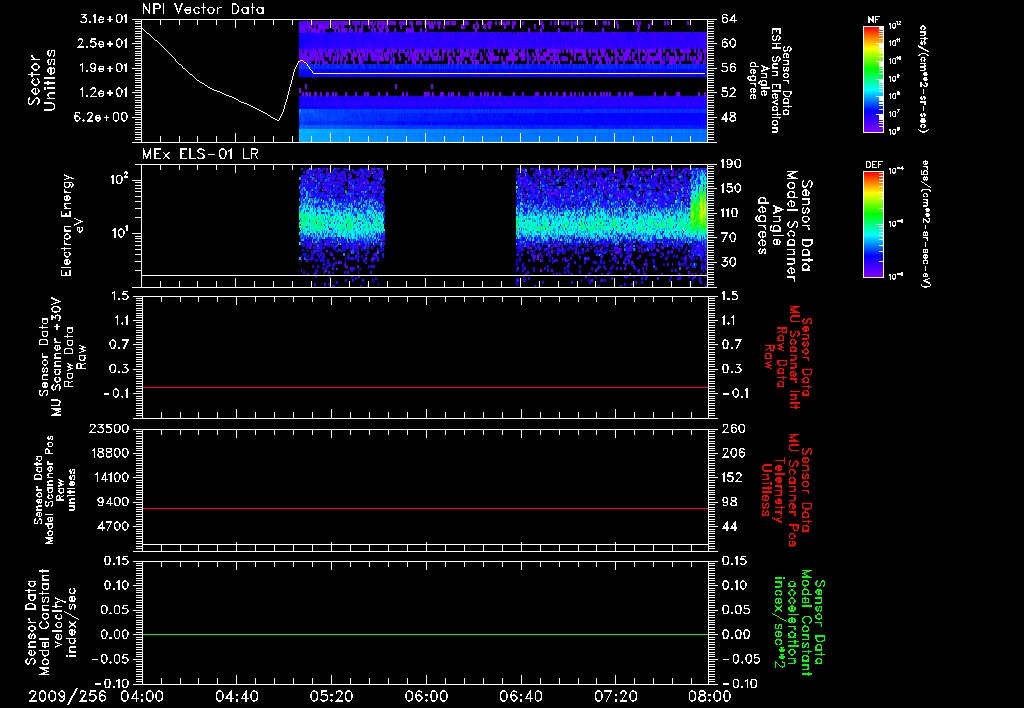Click the '05:20' time axis label
This screenshot has width=1024, height=708.
pyautogui.click(x=332, y=696)
